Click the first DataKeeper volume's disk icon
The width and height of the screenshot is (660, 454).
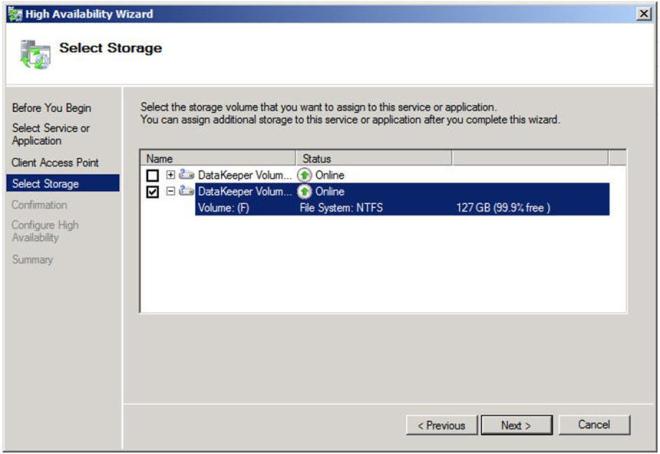(187, 175)
